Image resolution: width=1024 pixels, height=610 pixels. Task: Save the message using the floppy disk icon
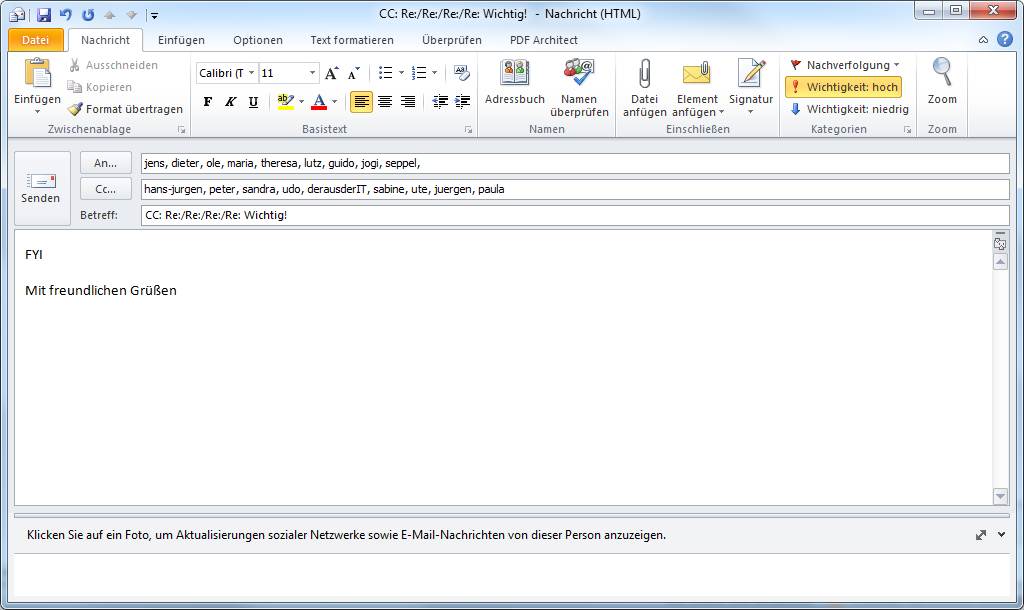[x=43, y=15]
